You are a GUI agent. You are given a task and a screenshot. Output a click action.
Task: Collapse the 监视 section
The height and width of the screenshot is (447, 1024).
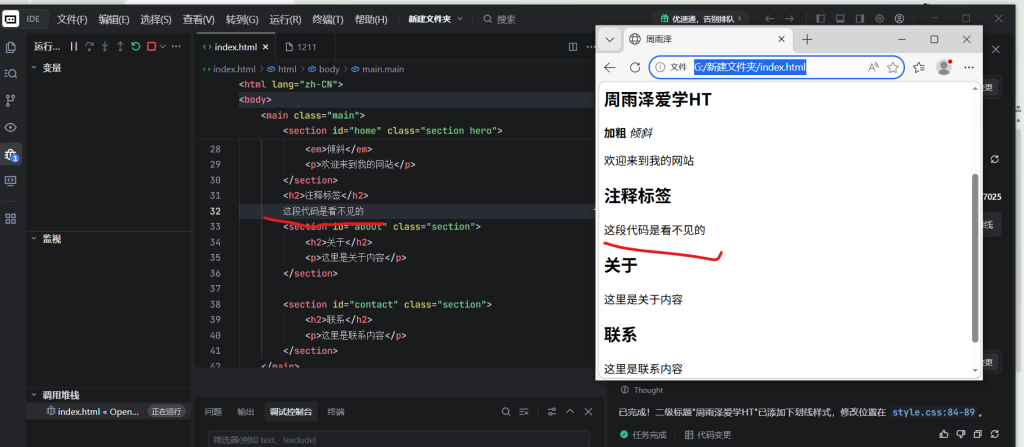point(34,239)
